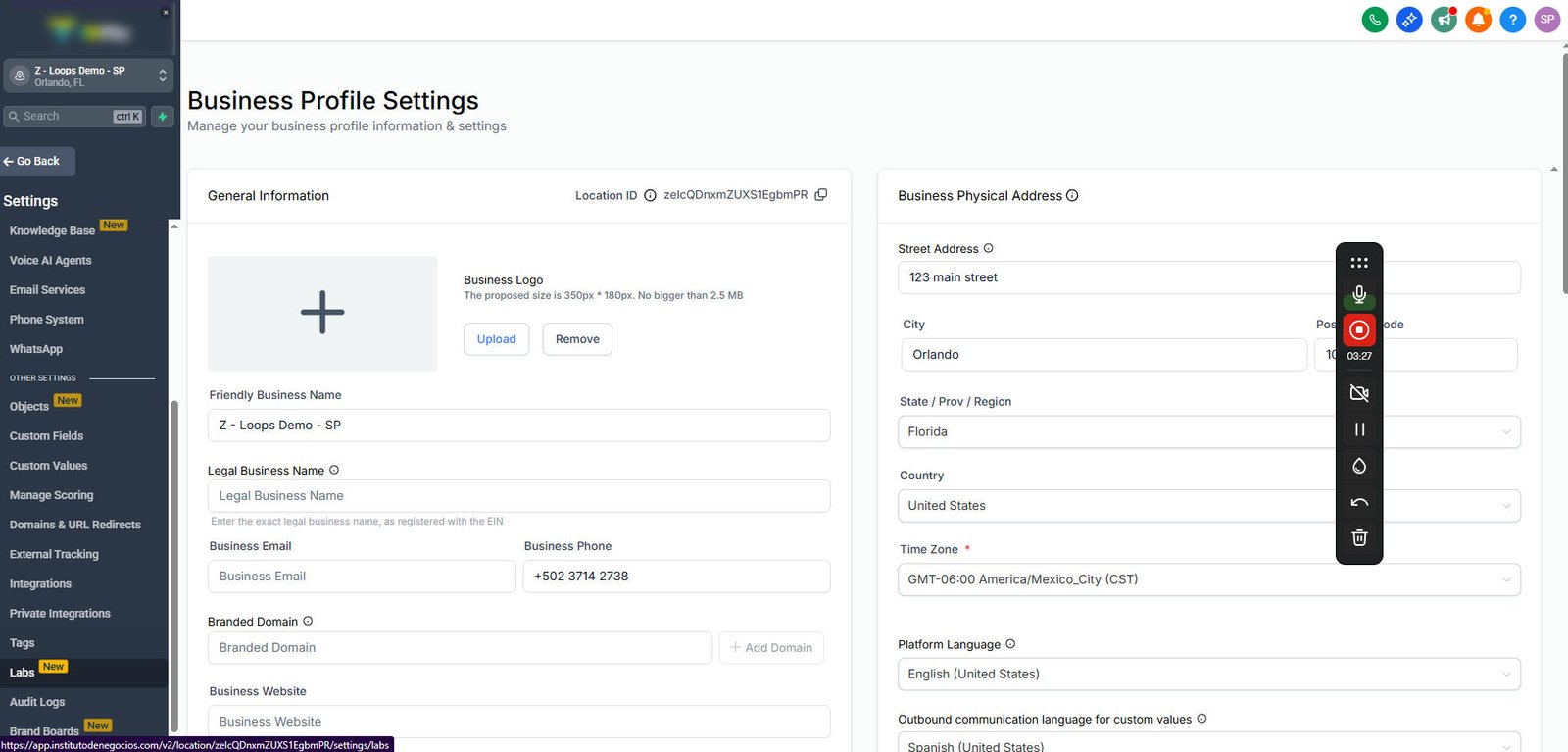Open the blue question mark help icon
Screen dimensions: 1568x752
point(1513,20)
